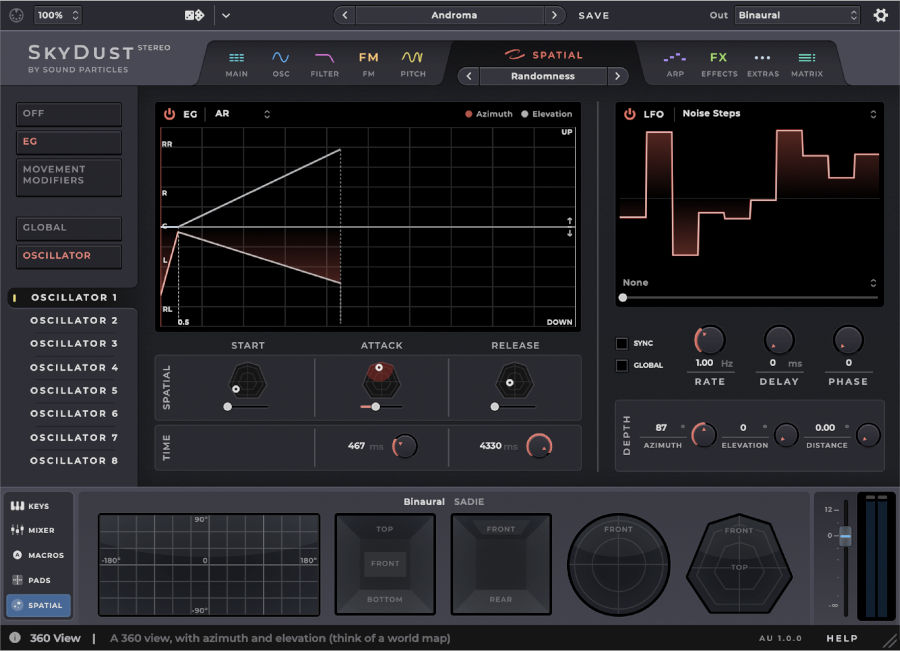Select Oscillator 2 in the list
The height and width of the screenshot is (651, 900).
click(x=75, y=321)
